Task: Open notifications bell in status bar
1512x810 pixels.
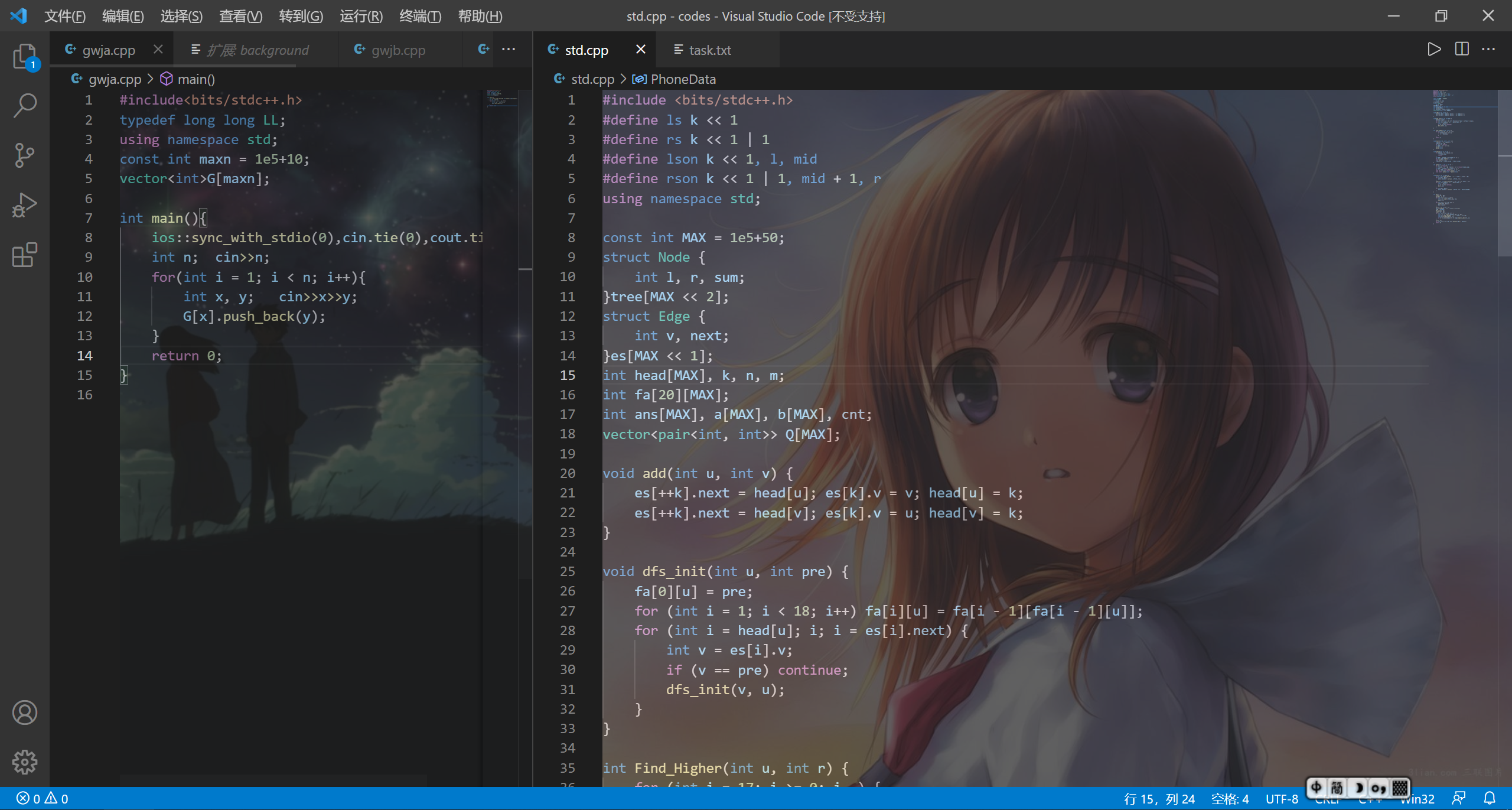Action: tap(1490, 798)
